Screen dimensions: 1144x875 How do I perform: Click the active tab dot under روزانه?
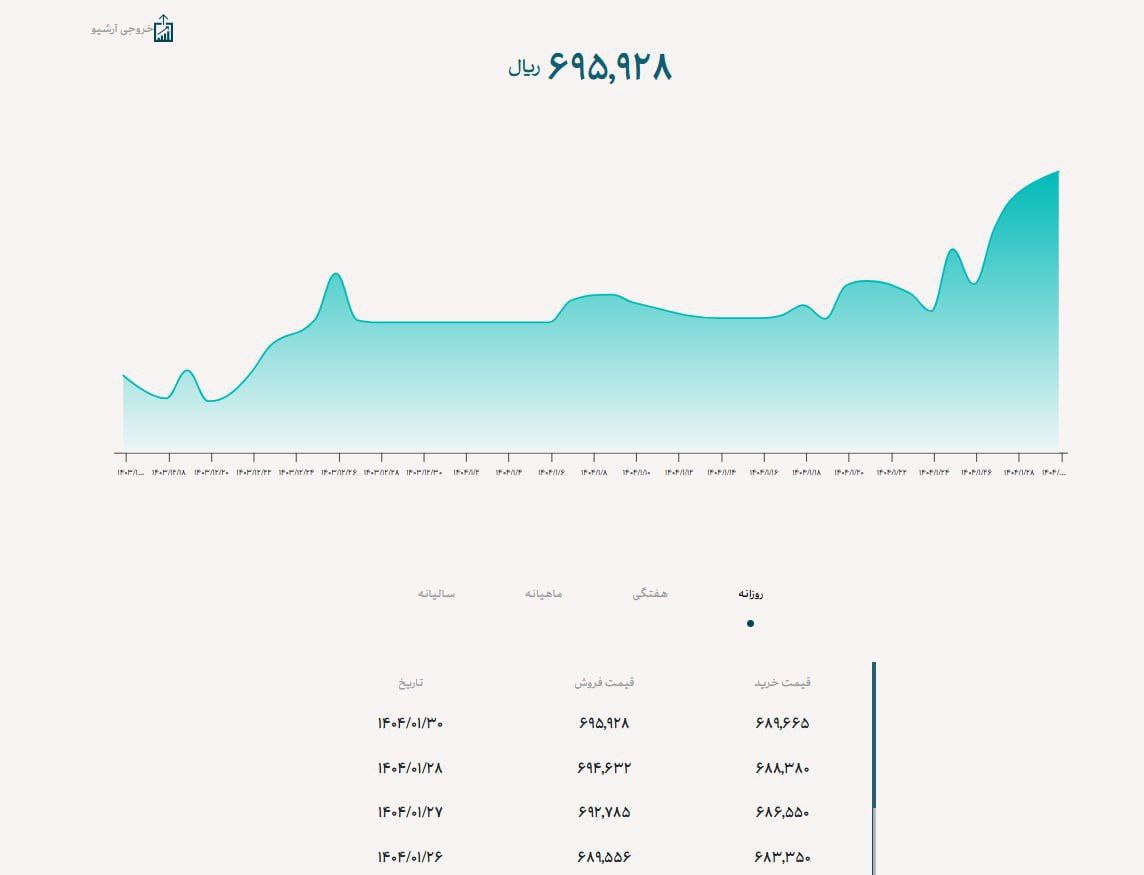[x=750, y=623]
